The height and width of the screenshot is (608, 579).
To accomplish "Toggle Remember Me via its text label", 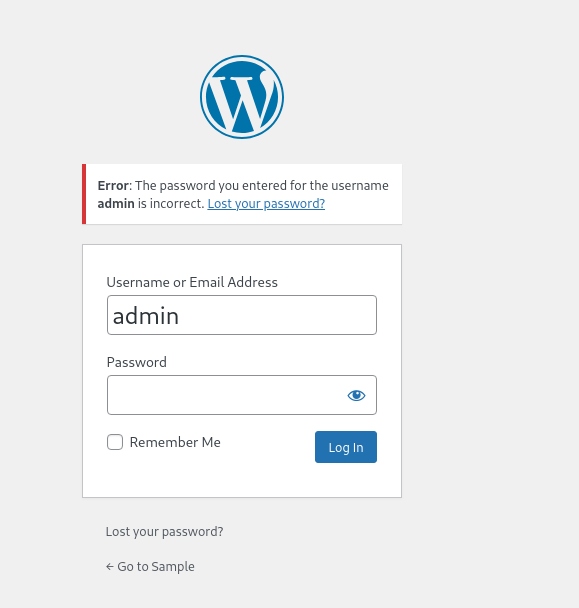I will tap(175, 442).
